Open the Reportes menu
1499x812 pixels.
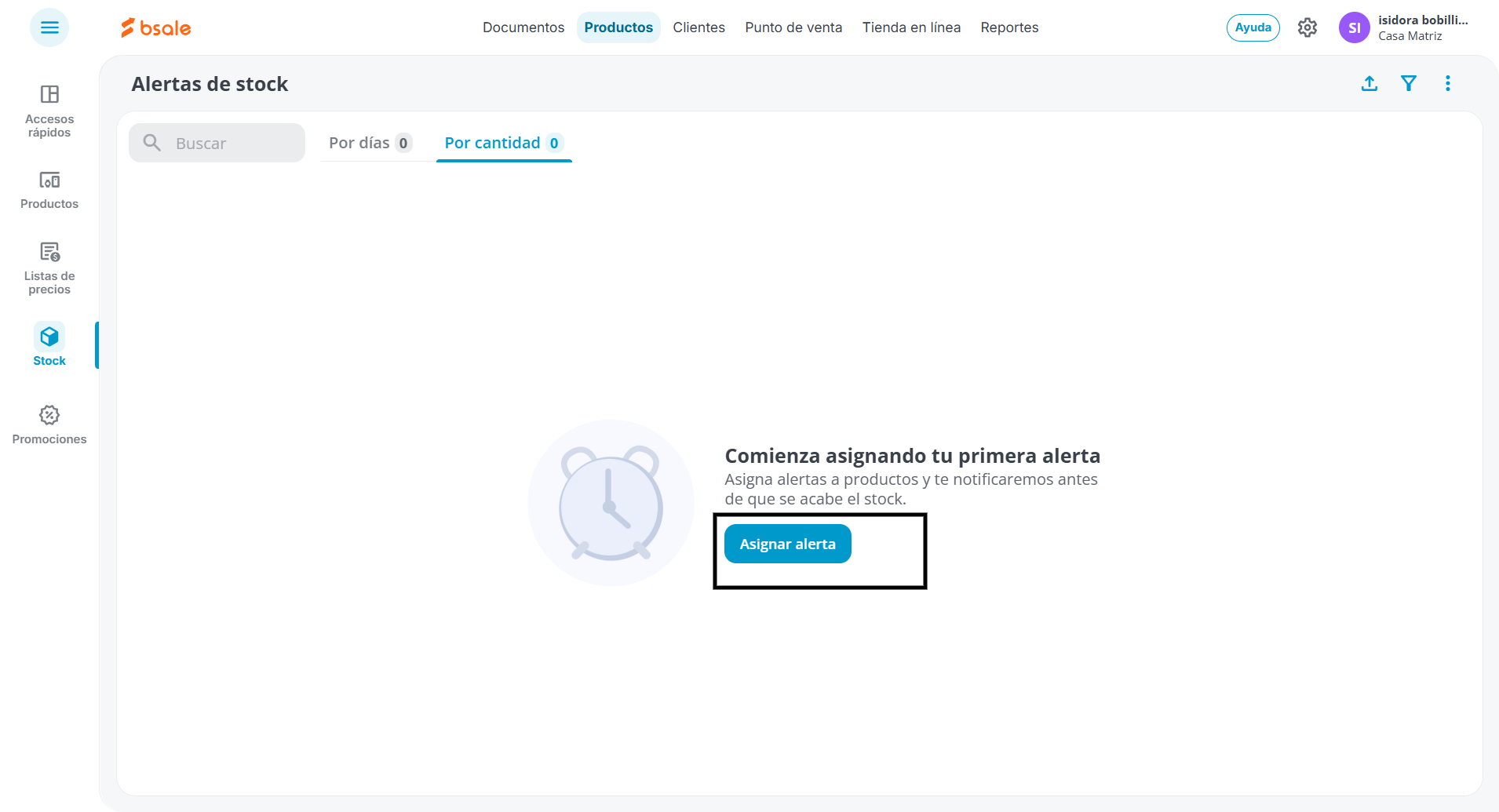pos(1009,27)
